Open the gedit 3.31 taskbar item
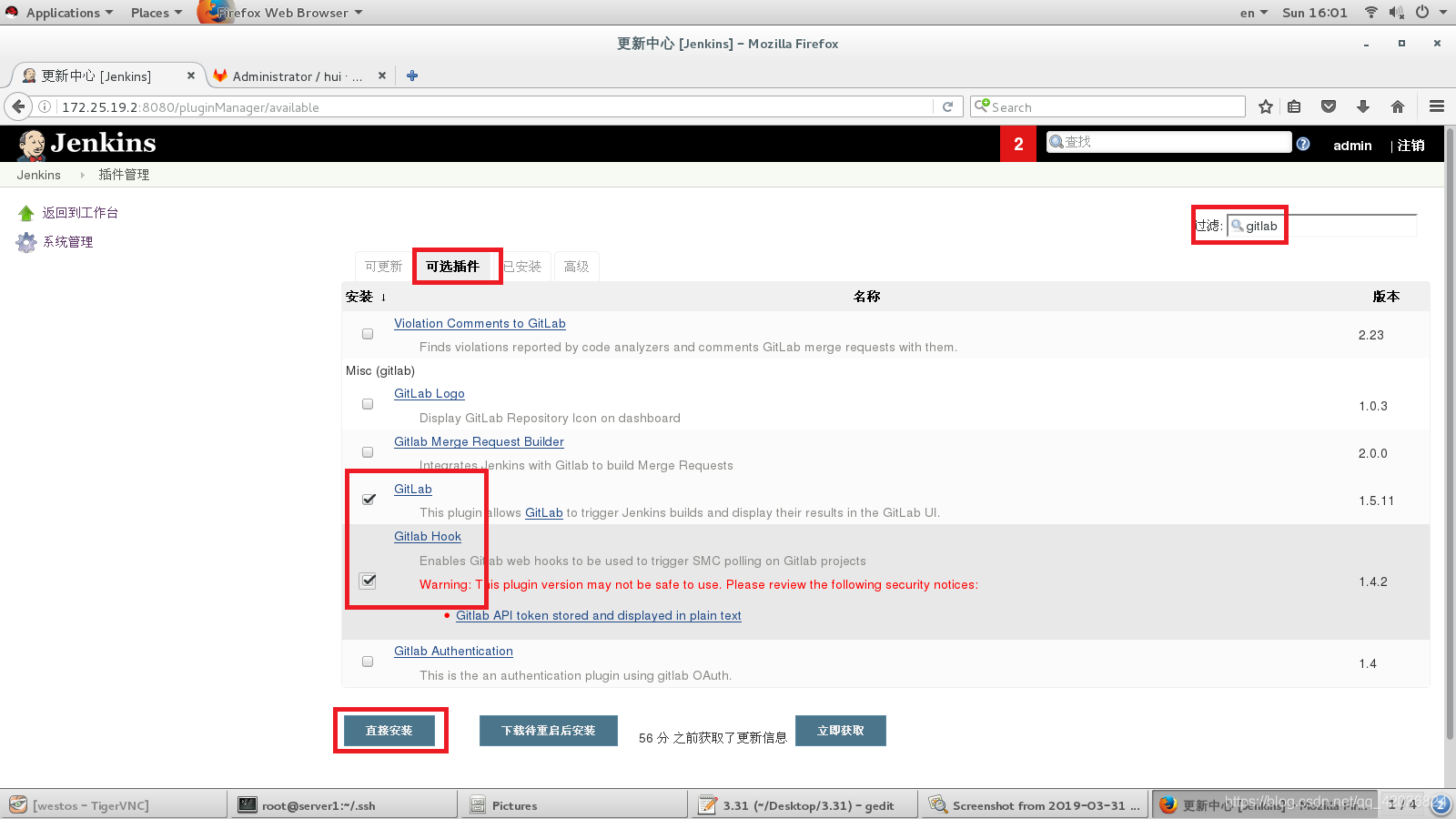 tap(804, 805)
